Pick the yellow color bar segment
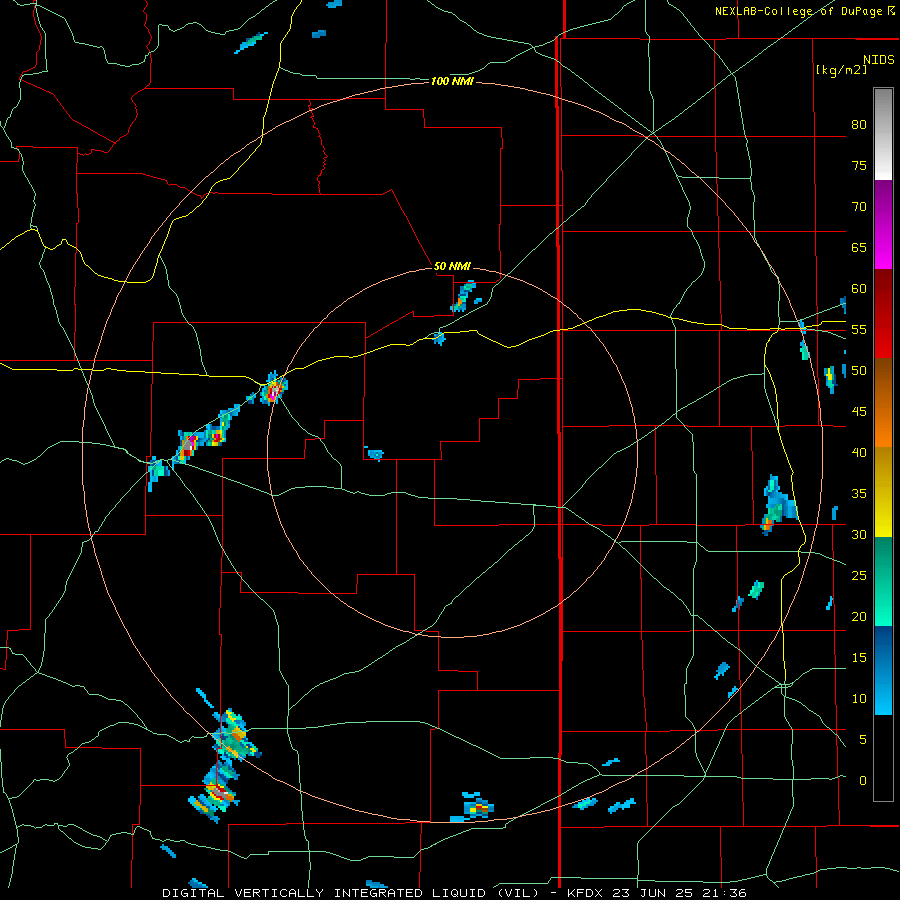Screen dimensions: 900x900 tap(883, 492)
